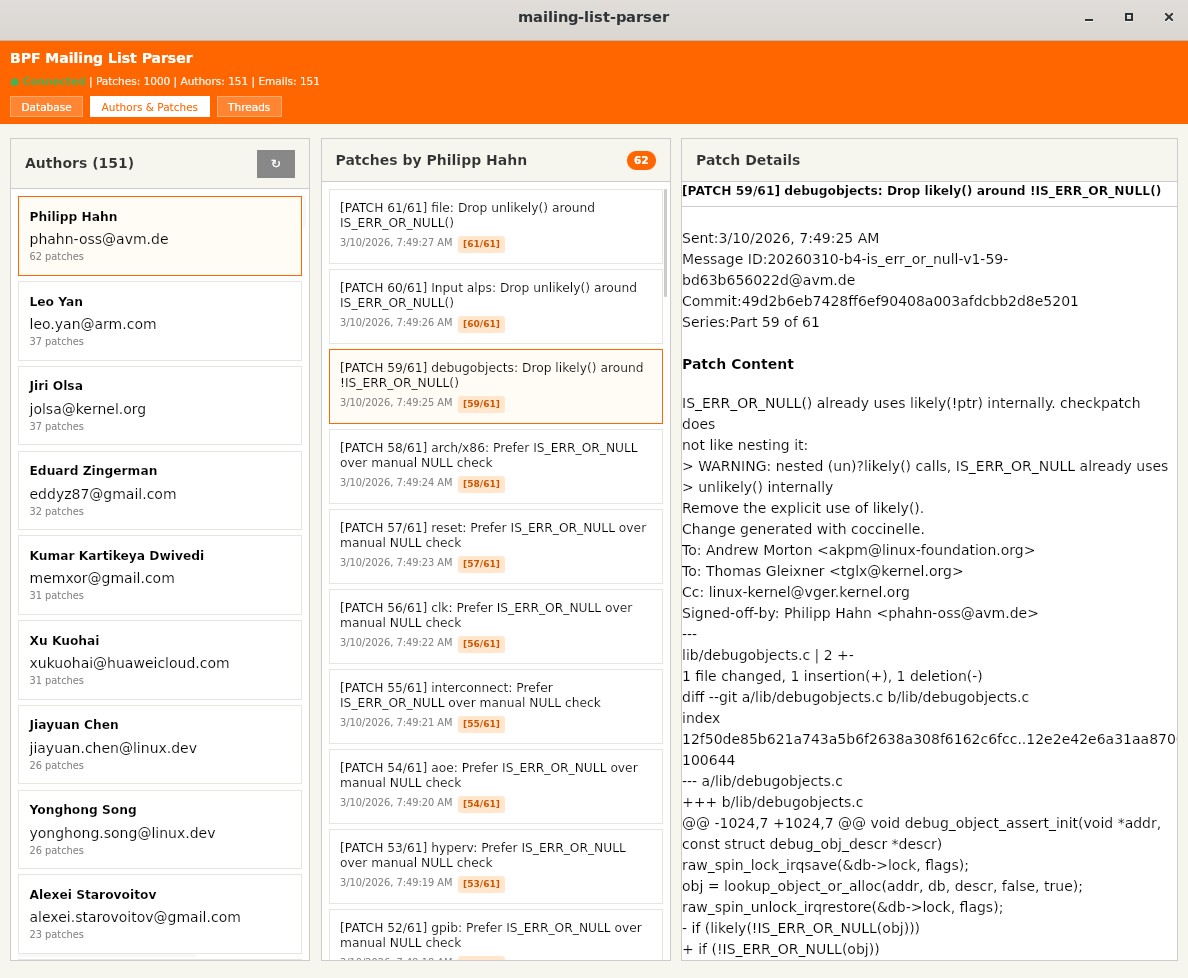The width and height of the screenshot is (1188, 978).
Task: Click the refresh authors icon button
Action: point(275,164)
